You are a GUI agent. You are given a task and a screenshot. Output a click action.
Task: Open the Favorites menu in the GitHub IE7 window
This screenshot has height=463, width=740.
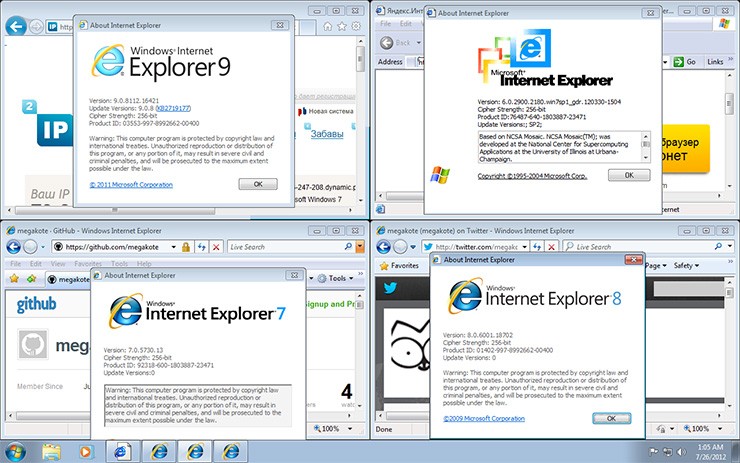point(88,263)
